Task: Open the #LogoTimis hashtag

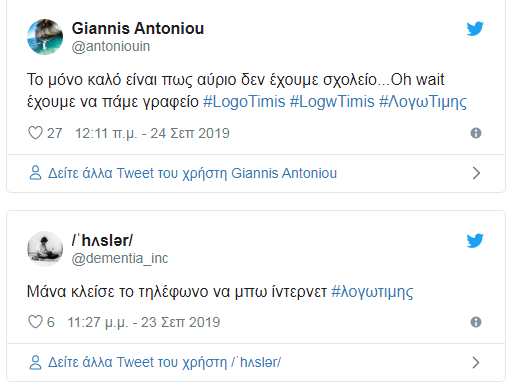Action: [244, 101]
